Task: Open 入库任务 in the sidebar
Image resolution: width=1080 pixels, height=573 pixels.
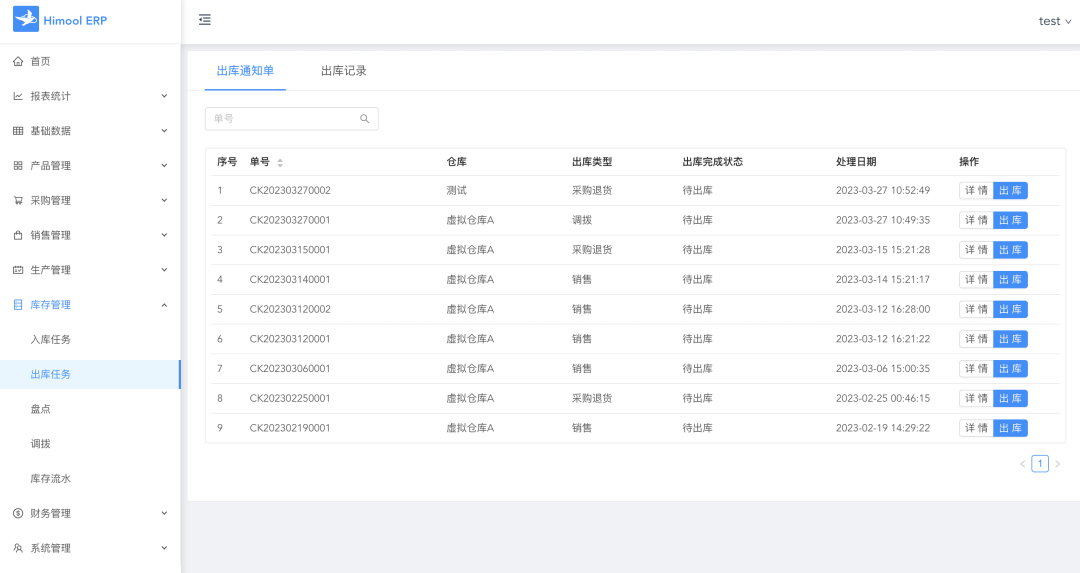Action: point(51,340)
